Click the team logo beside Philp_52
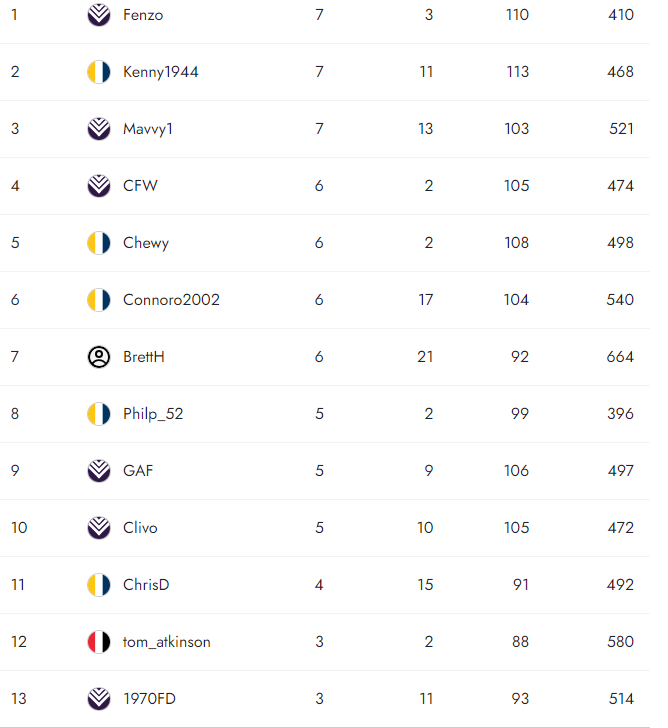The image size is (668, 728). point(99,414)
